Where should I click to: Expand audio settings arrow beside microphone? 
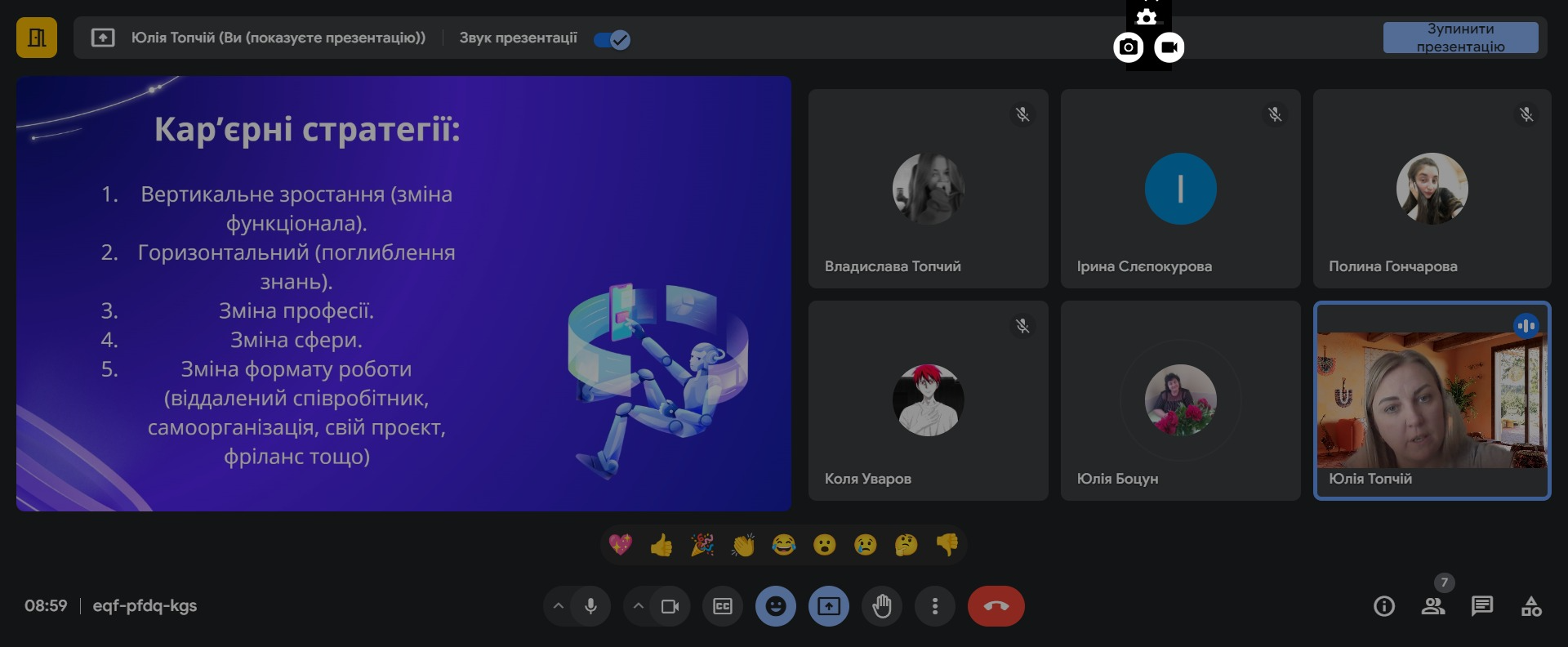[559, 606]
